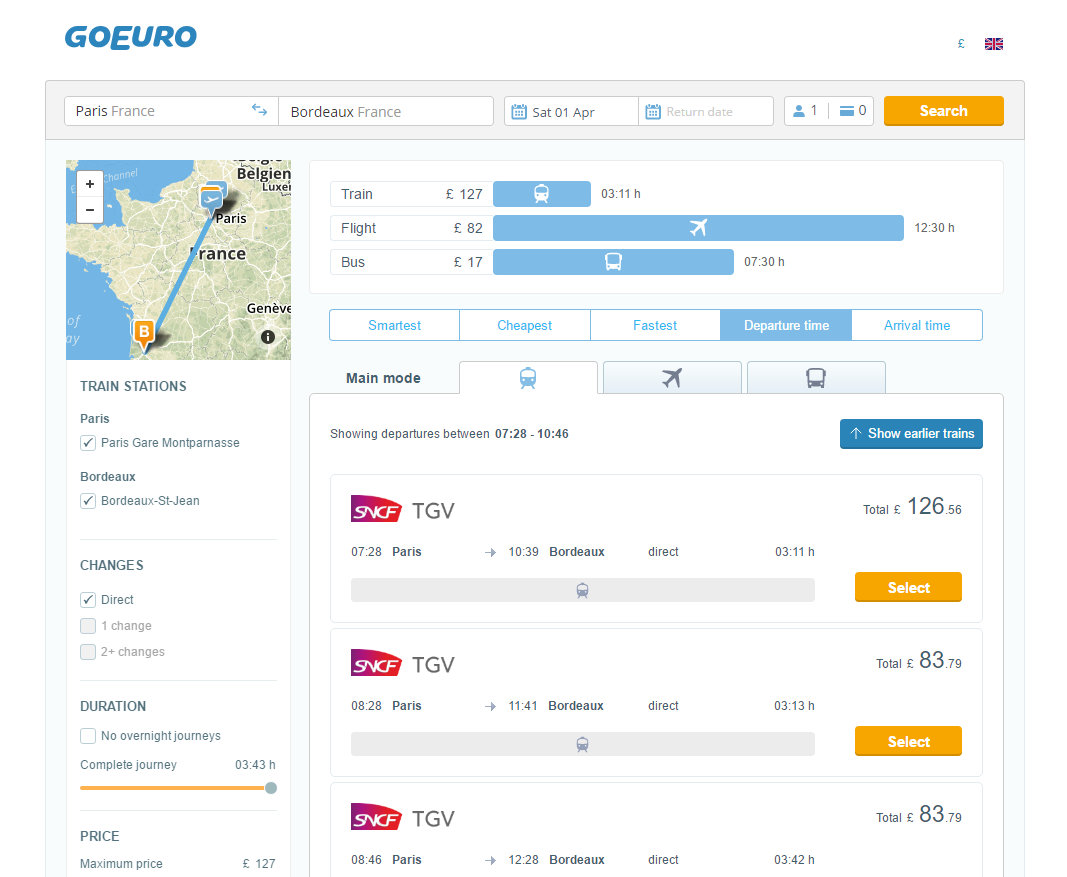The height and width of the screenshot is (877, 1067).
Task: Switch main mode to flight tab
Action: pos(672,378)
